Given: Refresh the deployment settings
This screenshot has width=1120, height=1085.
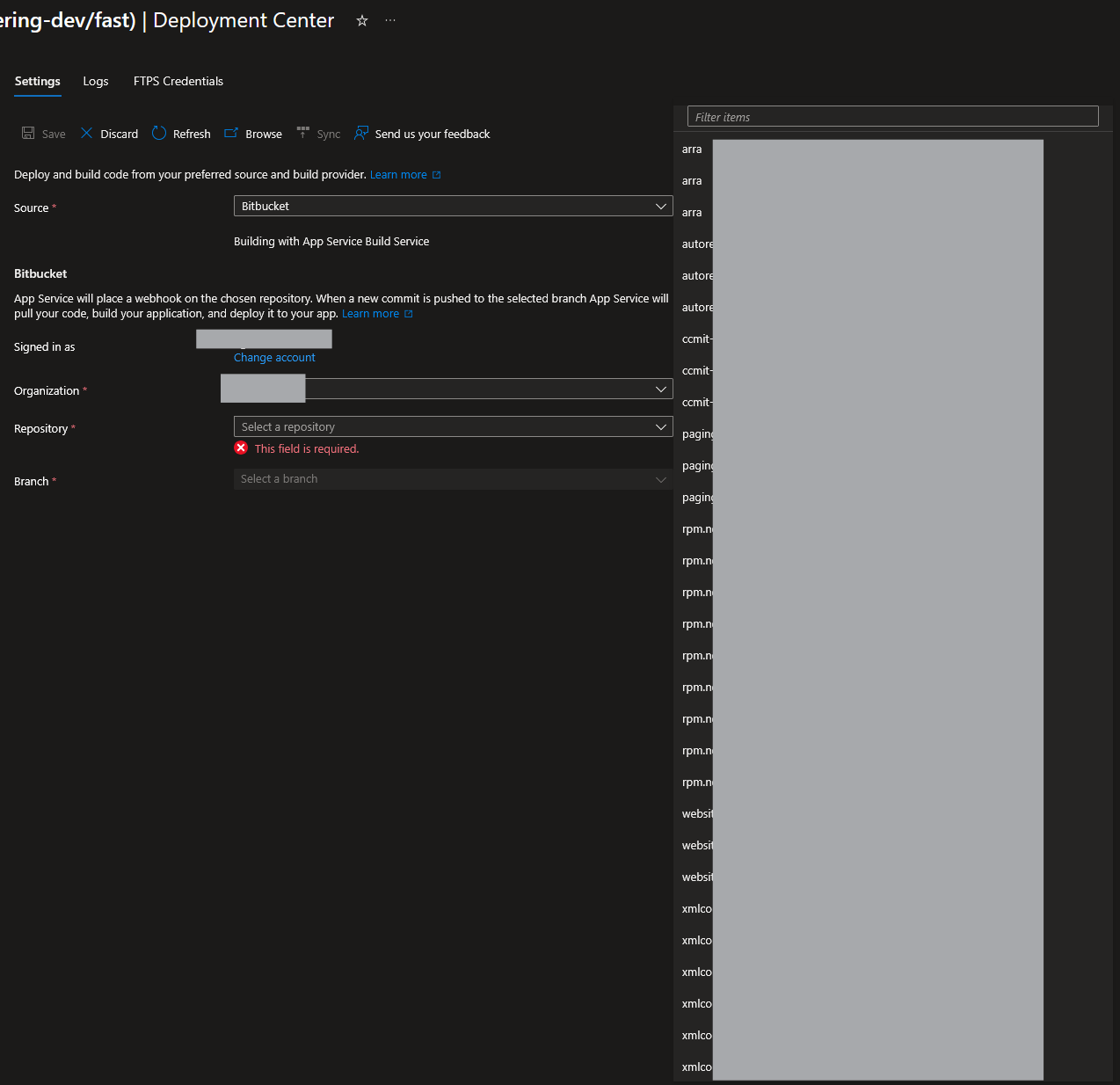Looking at the screenshot, I should pos(181,134).
